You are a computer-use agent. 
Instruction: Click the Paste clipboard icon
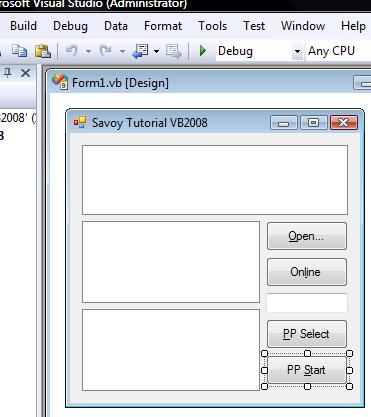tap(43, 51)
